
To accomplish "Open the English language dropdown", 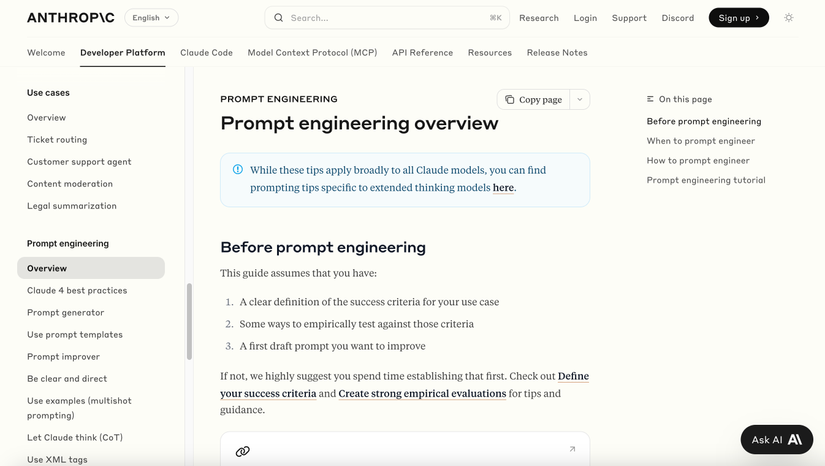I will pos(152,18).
